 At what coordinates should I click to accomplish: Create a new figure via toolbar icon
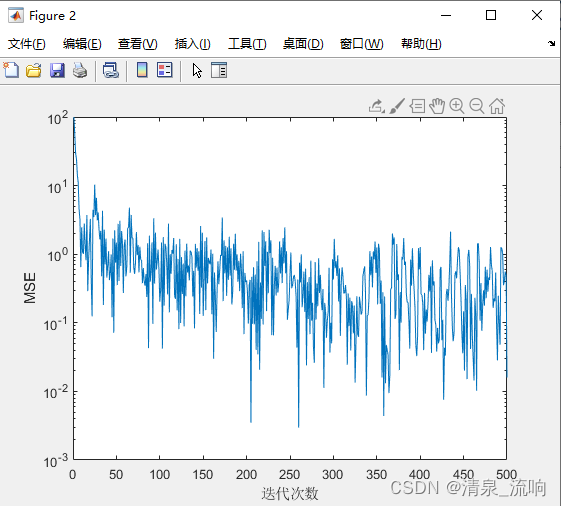click(11, 70)
